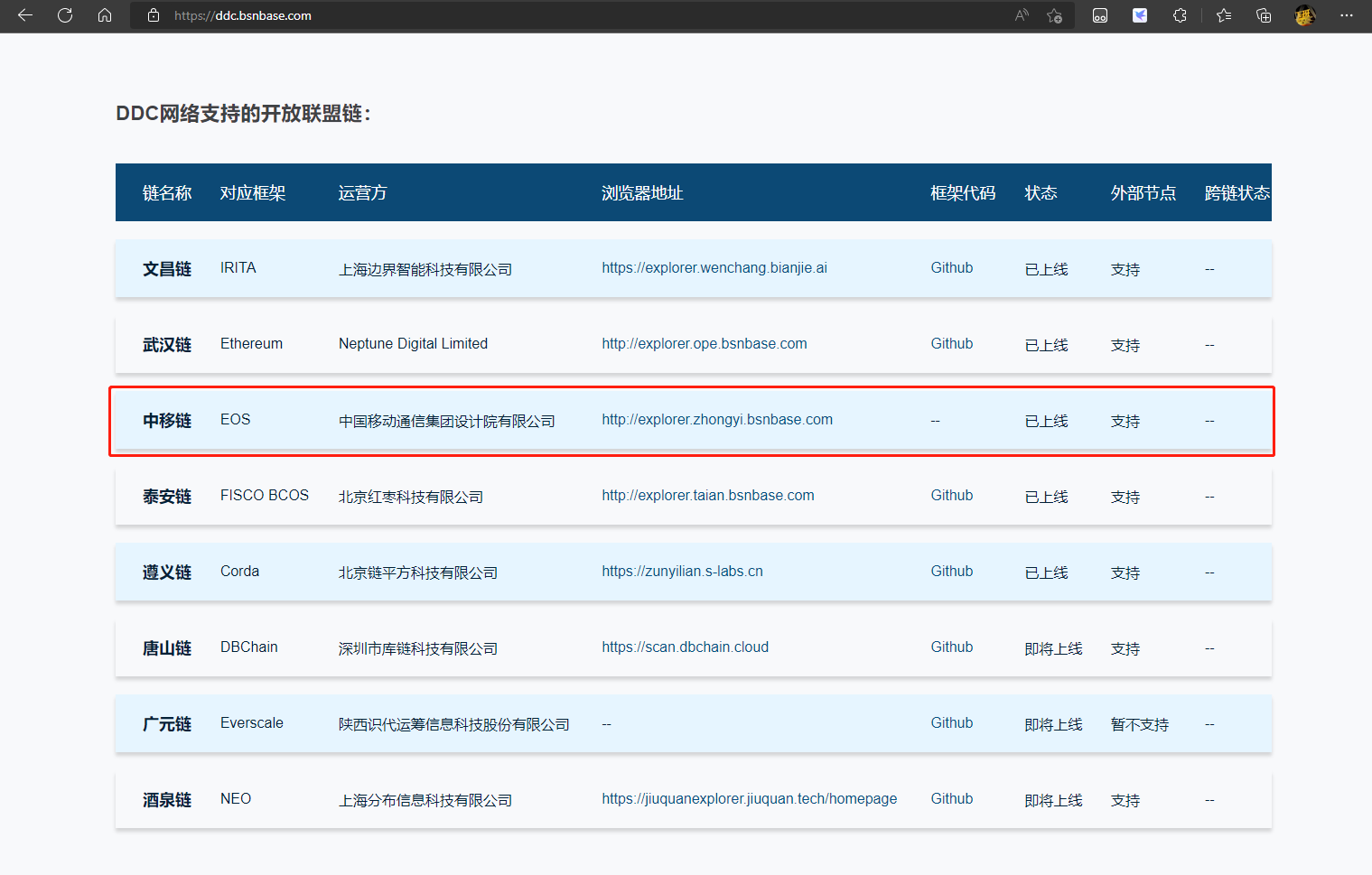Open the 泰安链 explorer taian URL
1372x875 pixels.
coord(708,496)
